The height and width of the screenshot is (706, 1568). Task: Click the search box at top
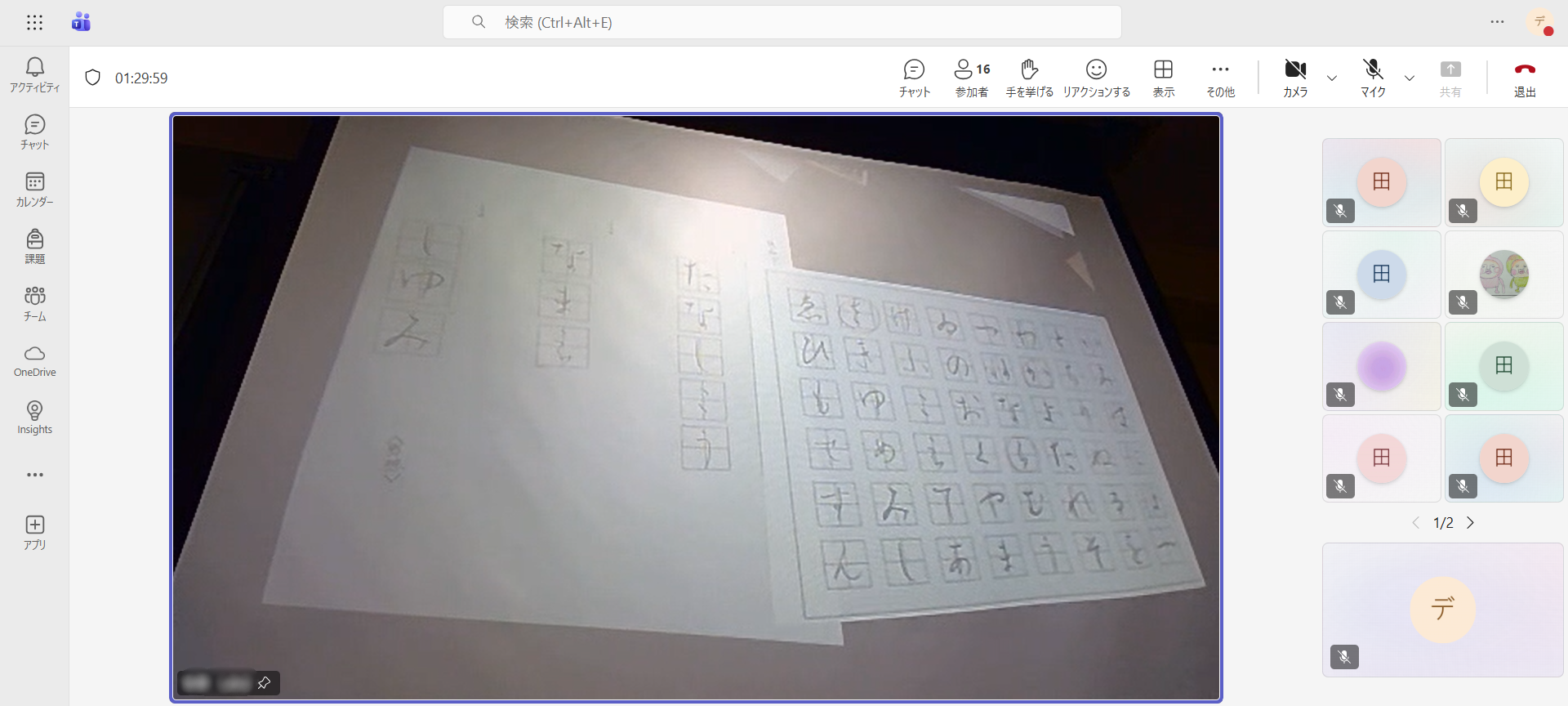(x=782, y=22)
